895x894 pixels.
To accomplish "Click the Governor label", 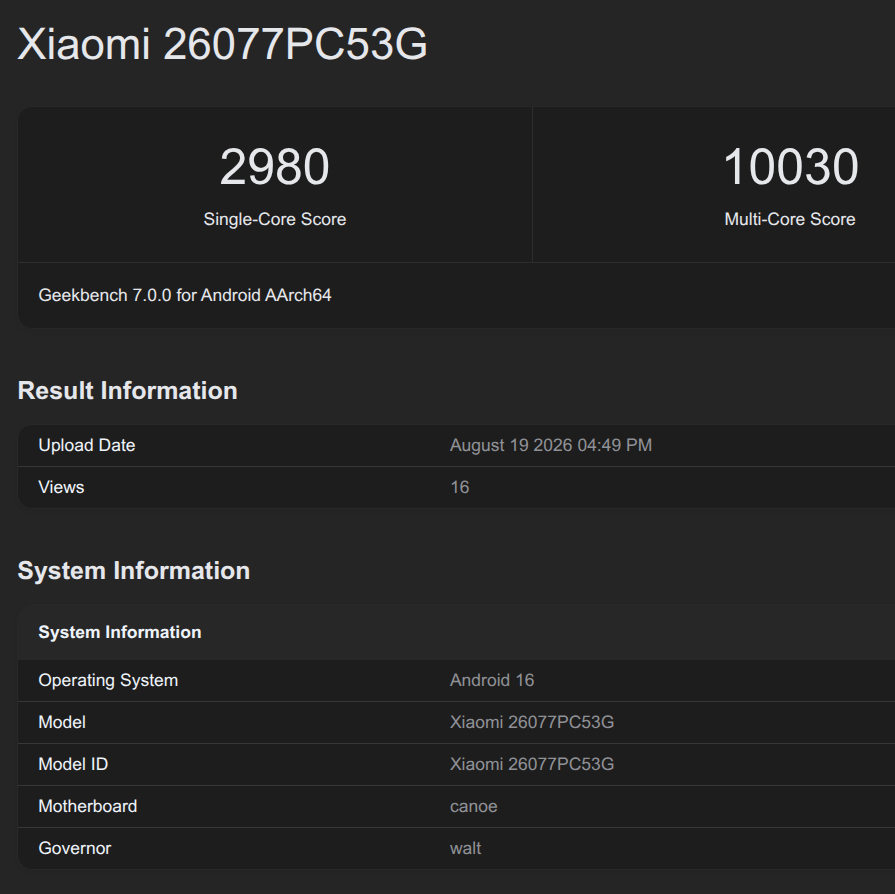I will (74, 848).
